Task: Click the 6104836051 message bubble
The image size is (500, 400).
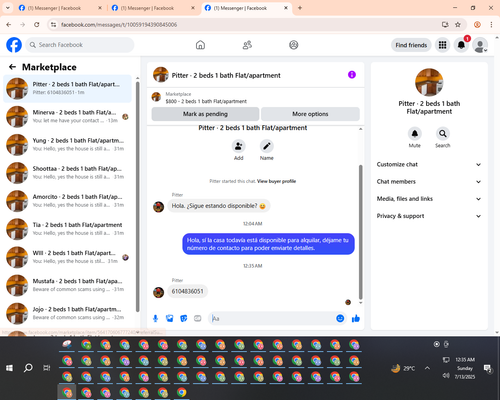Action: coord(187,291)
